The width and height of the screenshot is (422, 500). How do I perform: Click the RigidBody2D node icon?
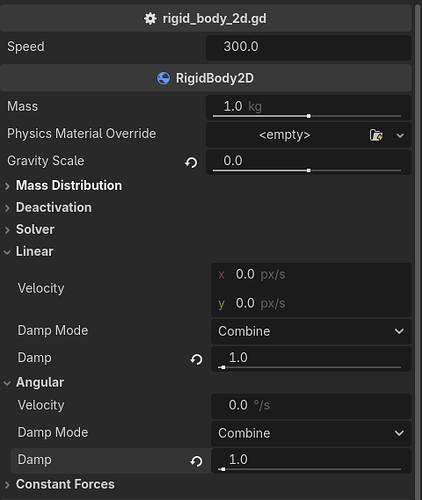[163, 78]
